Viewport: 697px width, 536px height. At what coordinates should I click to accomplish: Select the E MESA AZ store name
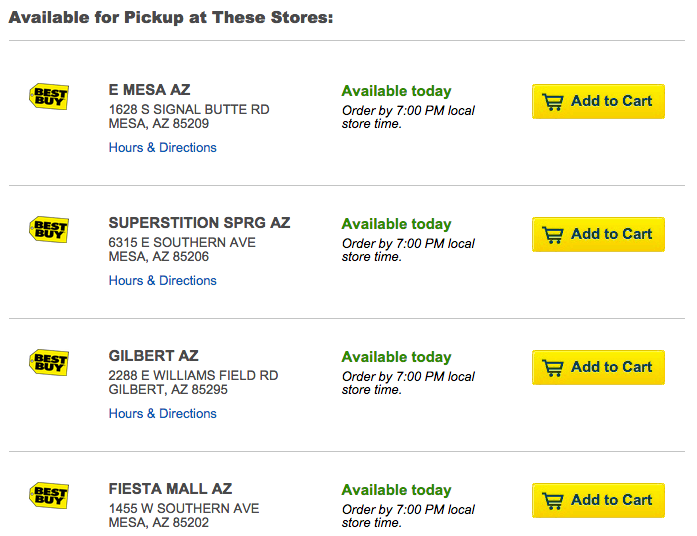coord(149,90)
